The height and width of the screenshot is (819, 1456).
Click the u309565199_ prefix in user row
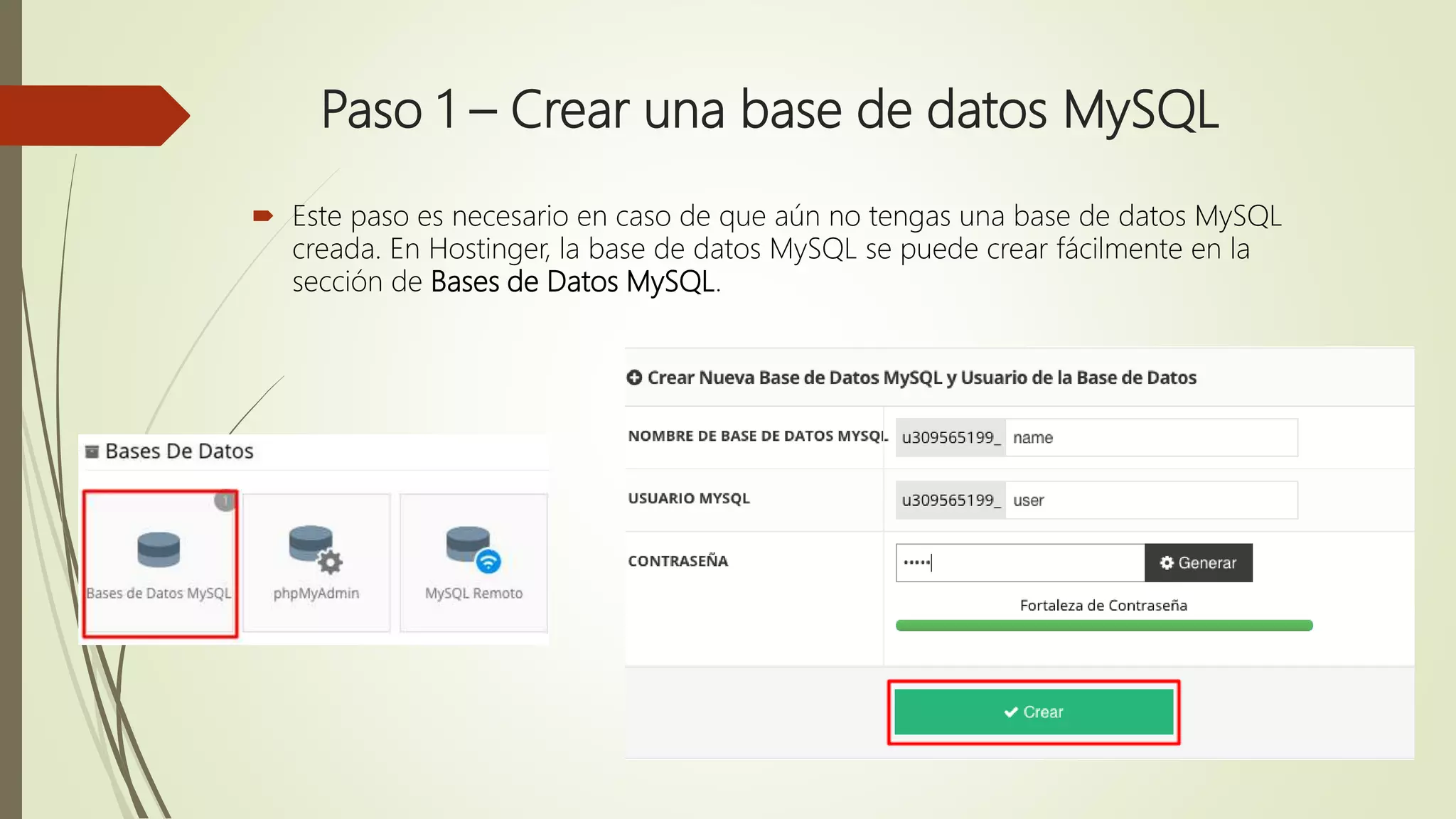(951, 500)
